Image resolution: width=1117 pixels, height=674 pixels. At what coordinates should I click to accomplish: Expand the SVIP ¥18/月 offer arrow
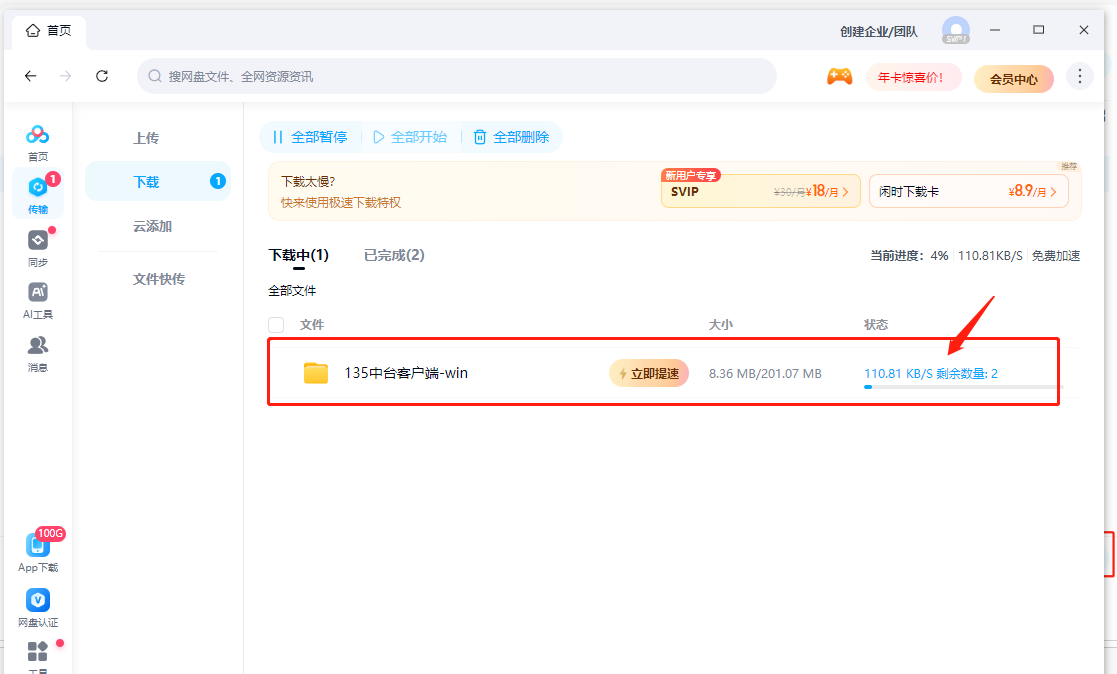click(x=846, y=192)
